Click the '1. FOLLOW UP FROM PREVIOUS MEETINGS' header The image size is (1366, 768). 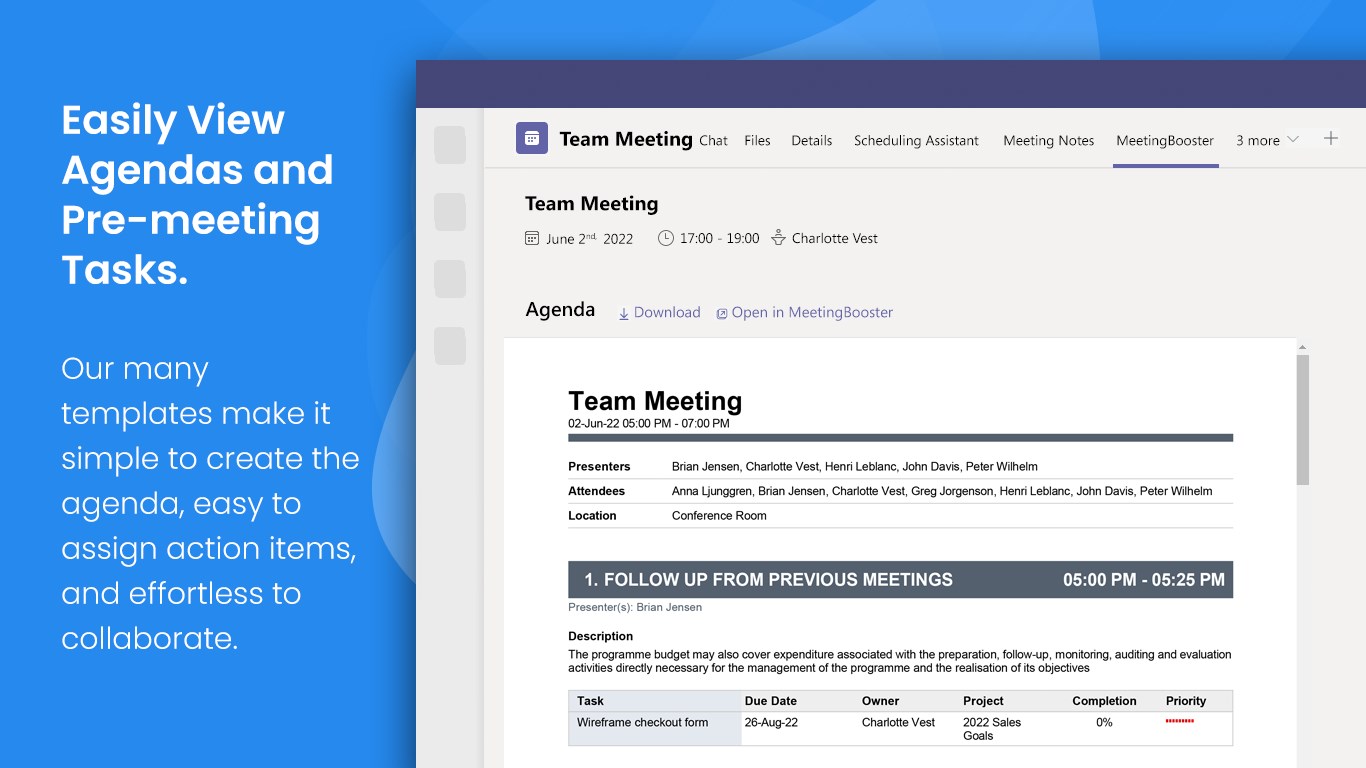tap(768, 580)
